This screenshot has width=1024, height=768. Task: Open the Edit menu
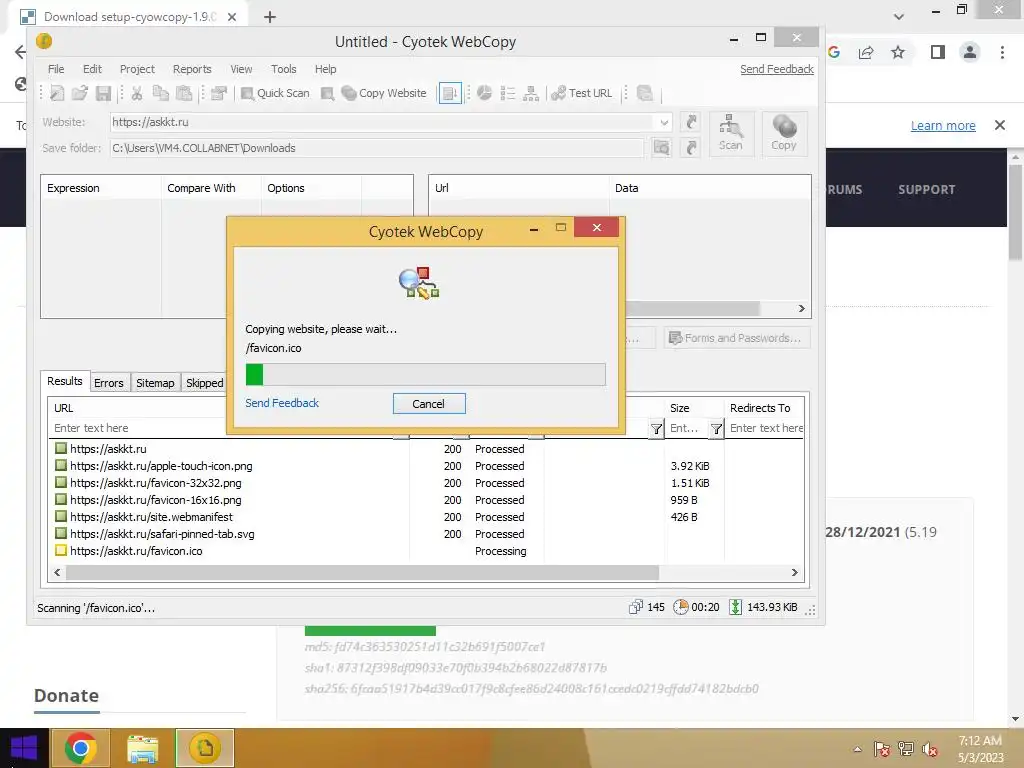(x=92, y=69)
